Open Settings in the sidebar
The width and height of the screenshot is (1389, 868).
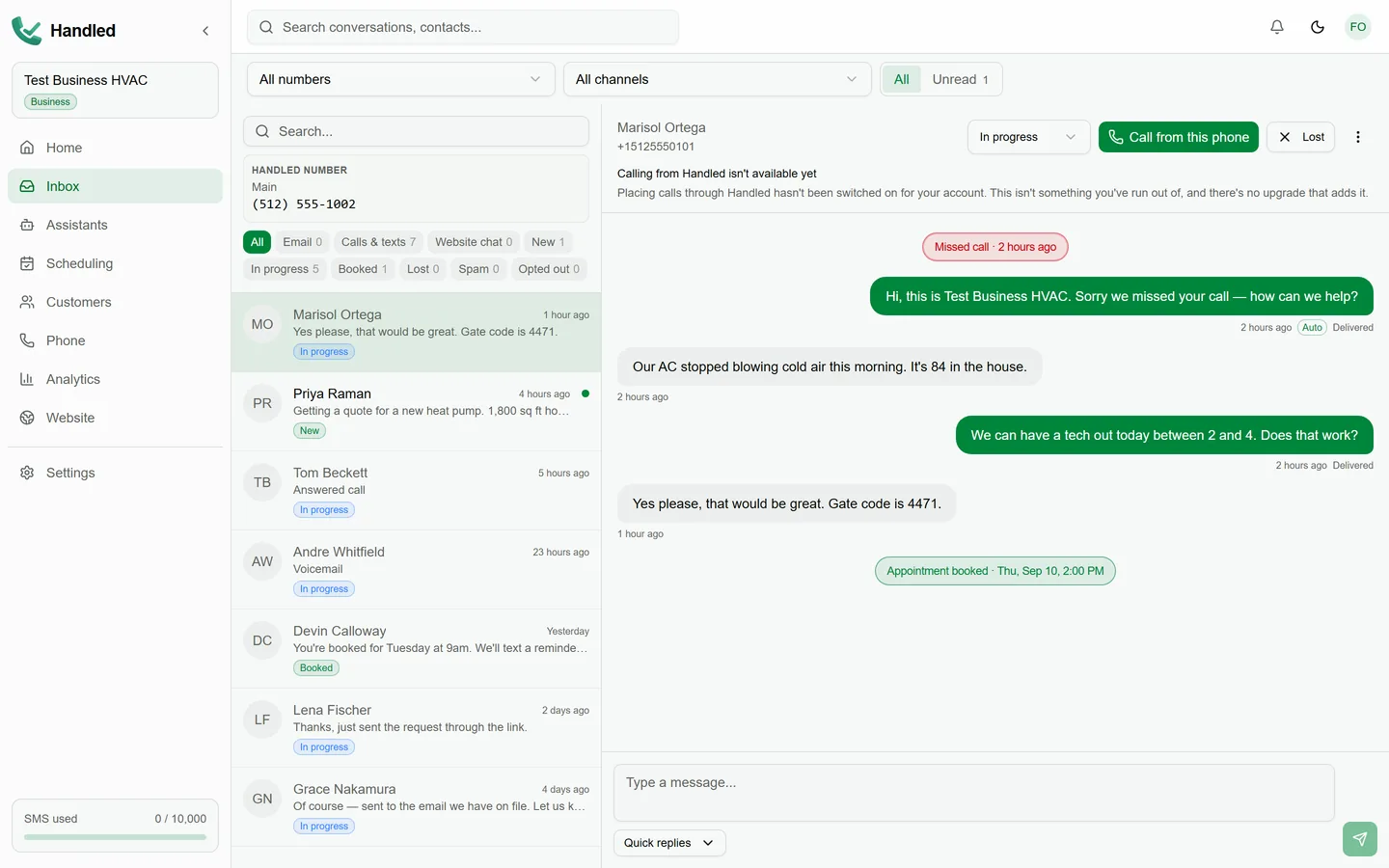(115, 473)
